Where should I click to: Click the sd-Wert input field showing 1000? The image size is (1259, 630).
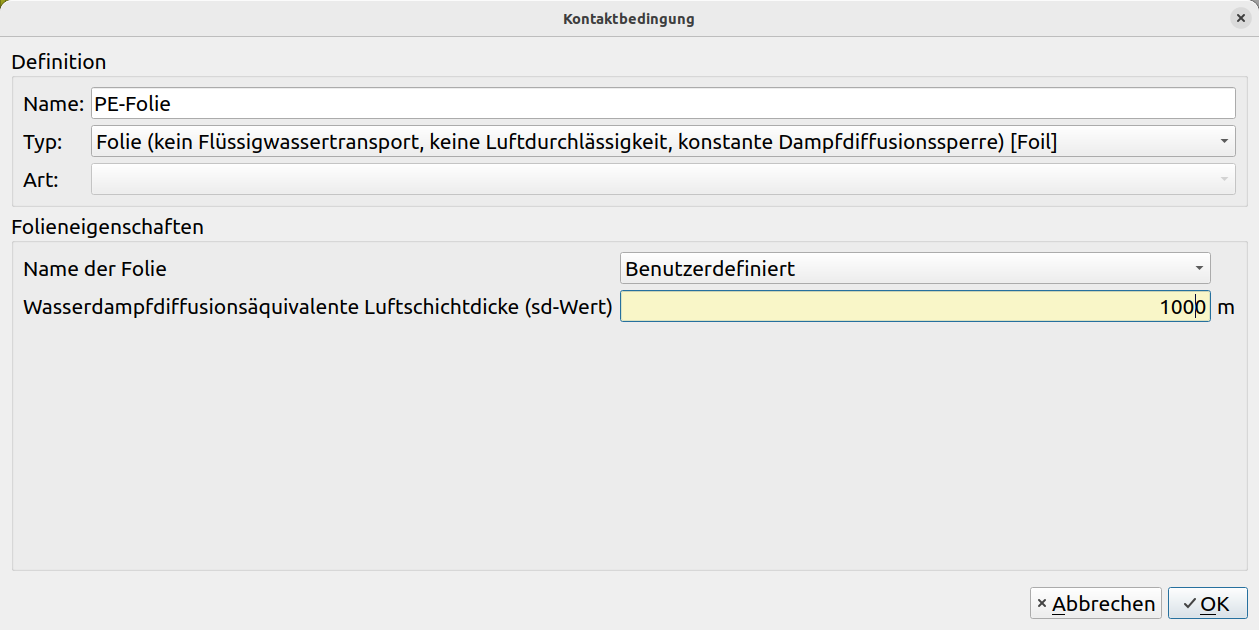[x=915, y=307]
